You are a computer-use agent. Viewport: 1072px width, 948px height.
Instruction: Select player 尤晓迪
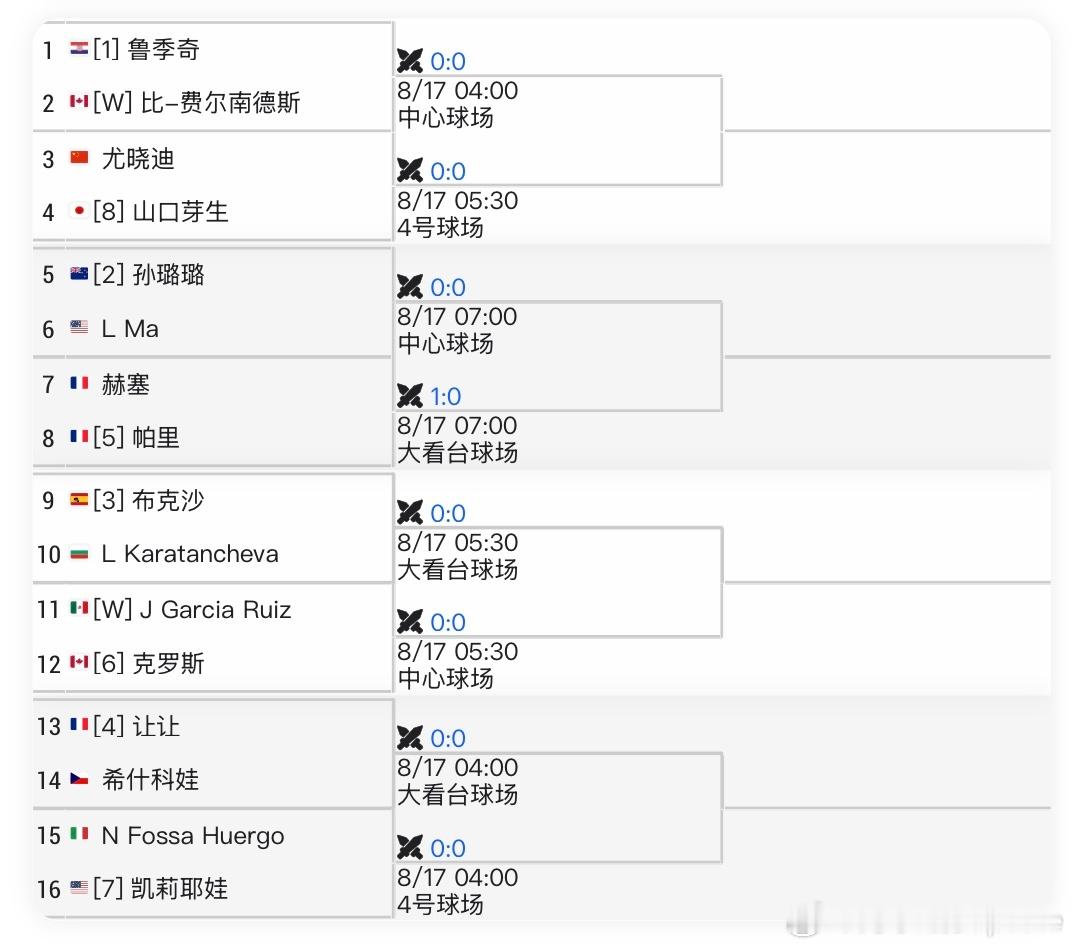[x=137, y=159]
